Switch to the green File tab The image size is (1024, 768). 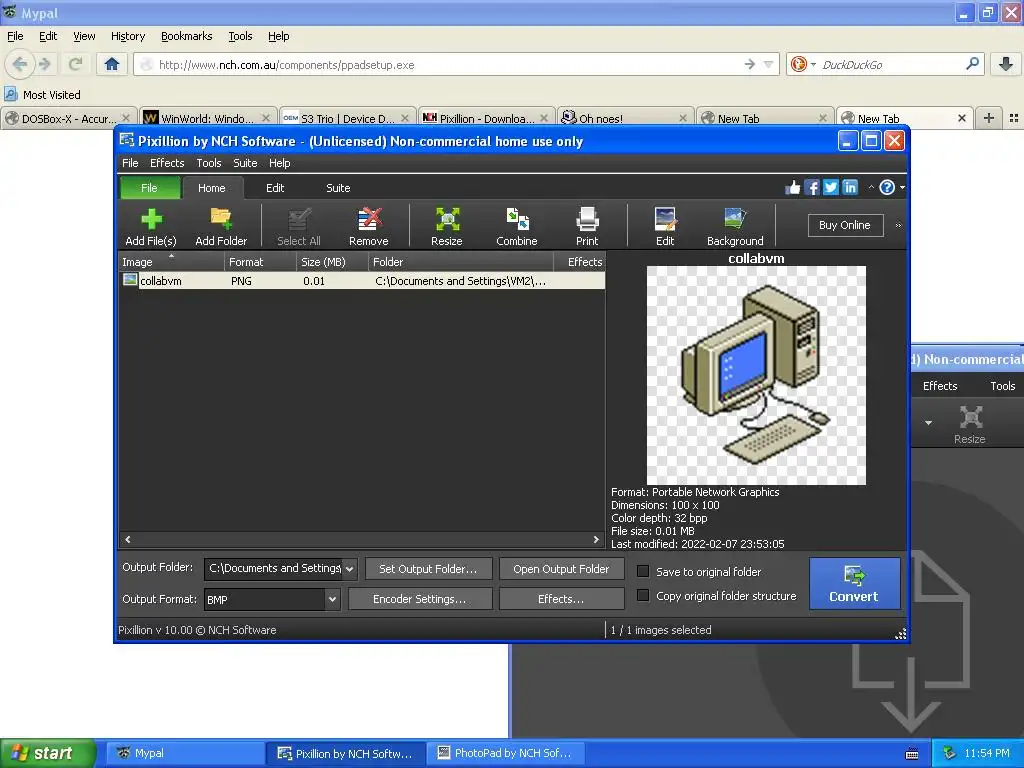150,188
